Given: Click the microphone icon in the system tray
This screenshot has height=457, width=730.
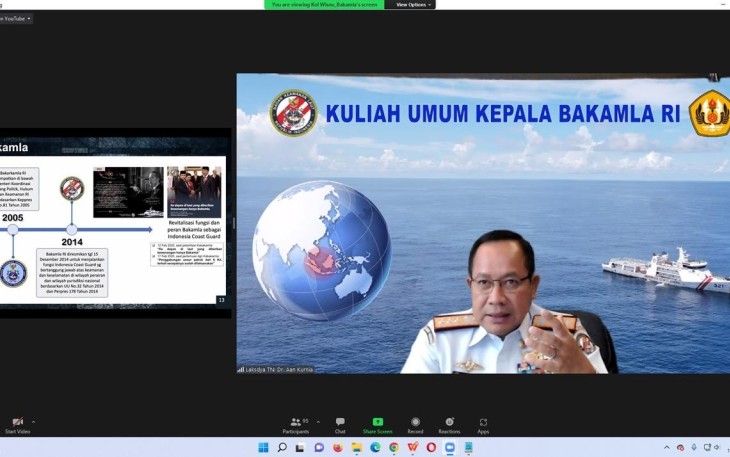Looking at the screenshot, I should point(694,447).
